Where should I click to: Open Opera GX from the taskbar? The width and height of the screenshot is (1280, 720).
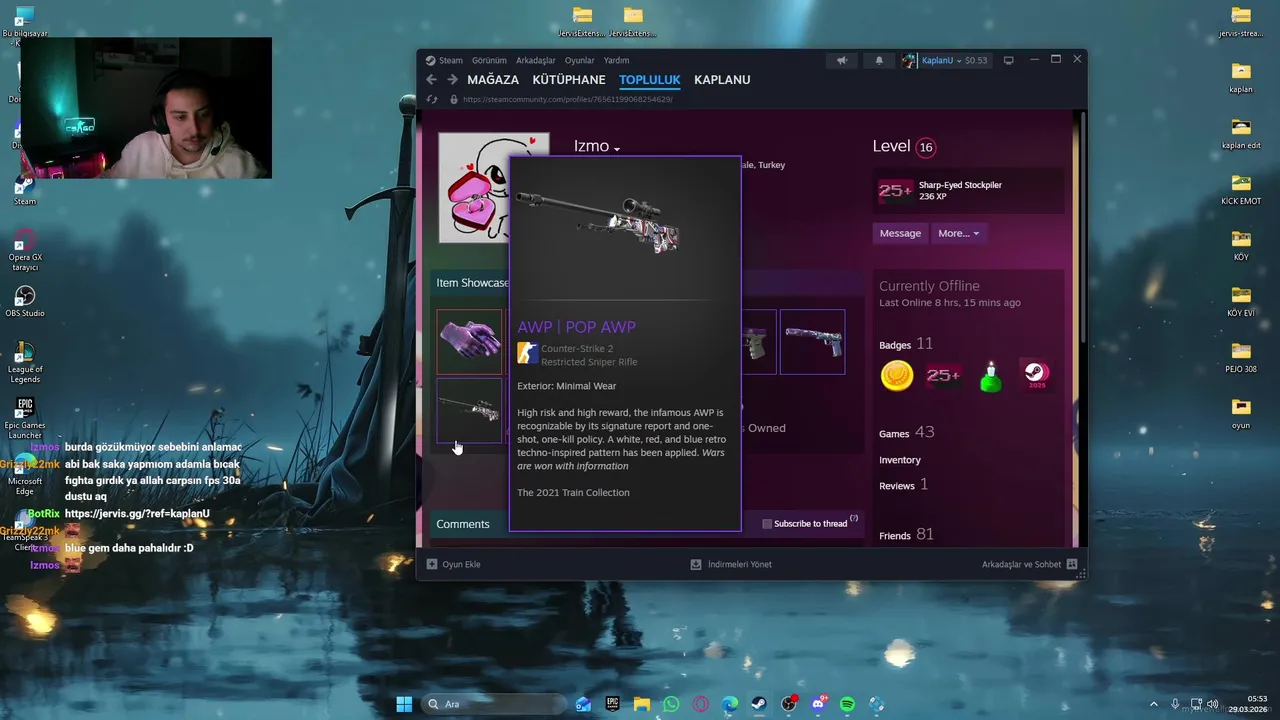tap(701, 704)
